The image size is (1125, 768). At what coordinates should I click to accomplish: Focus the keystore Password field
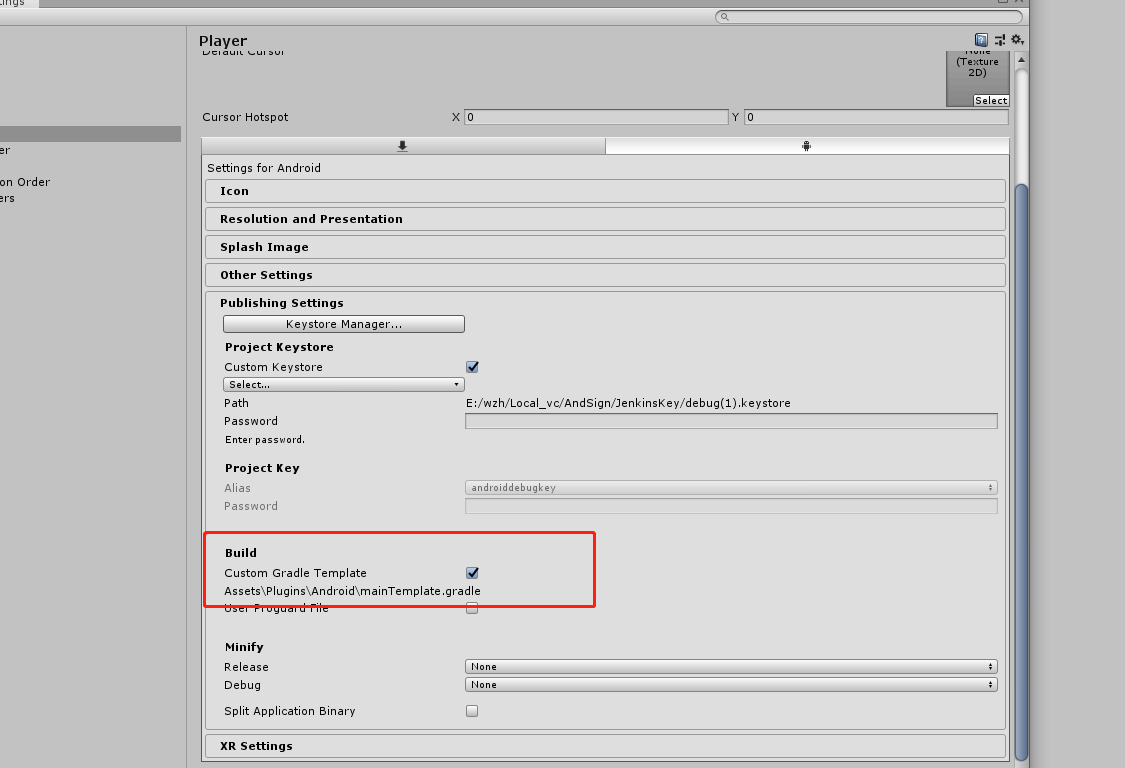[x=731, y=421]
